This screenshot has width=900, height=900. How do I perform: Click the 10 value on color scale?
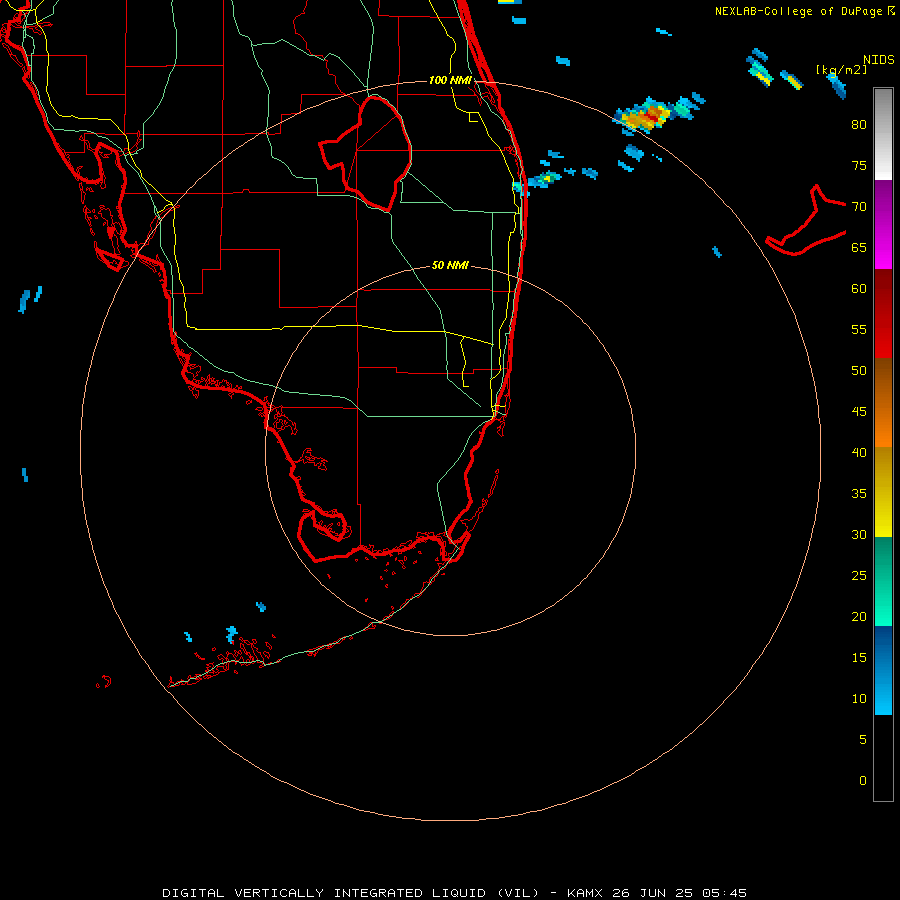[x=859, y=699]
